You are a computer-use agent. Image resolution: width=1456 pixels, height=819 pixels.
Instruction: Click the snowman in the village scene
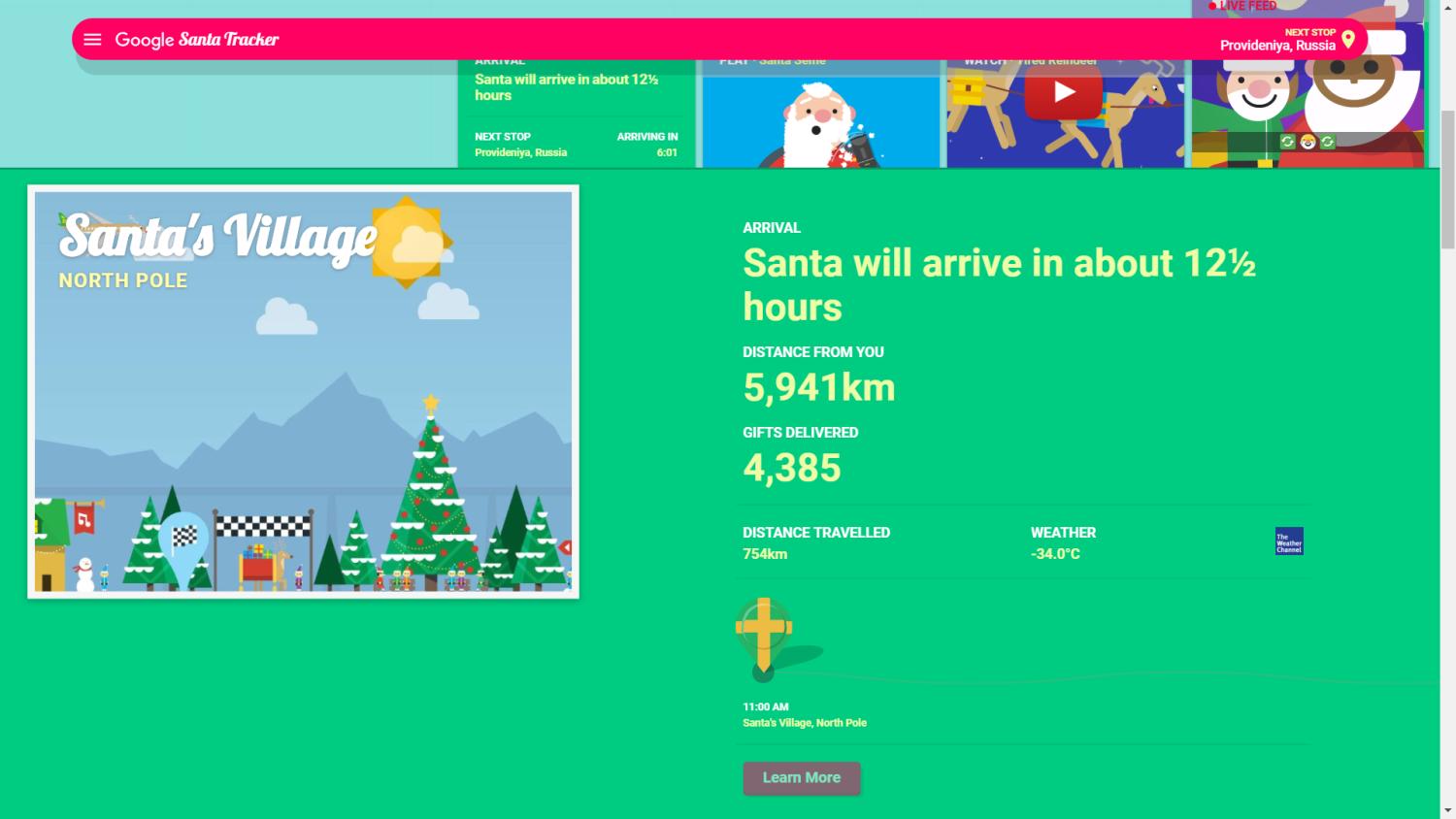(x=84, y=573)
